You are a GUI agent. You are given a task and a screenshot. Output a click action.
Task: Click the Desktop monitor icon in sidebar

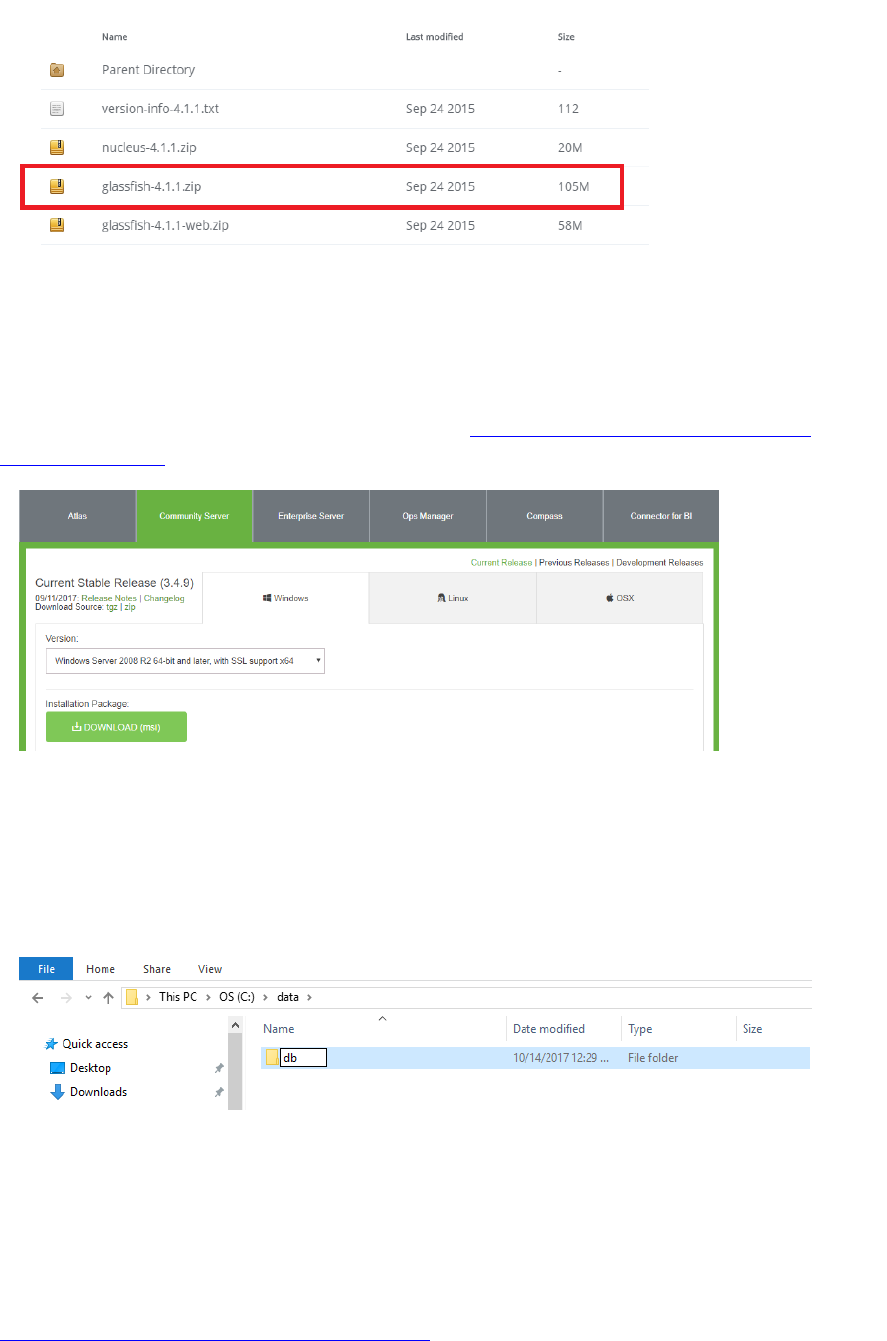(58, 1068)
